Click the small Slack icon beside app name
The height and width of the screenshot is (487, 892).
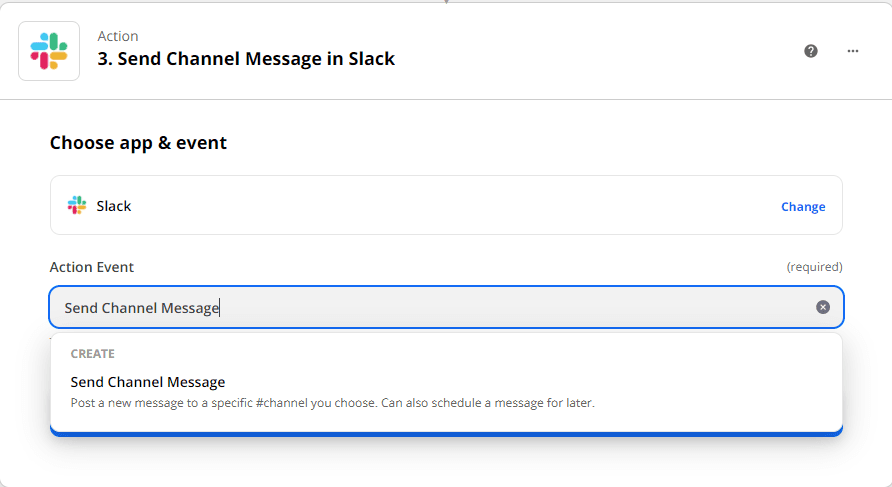(x=77, y=206)
